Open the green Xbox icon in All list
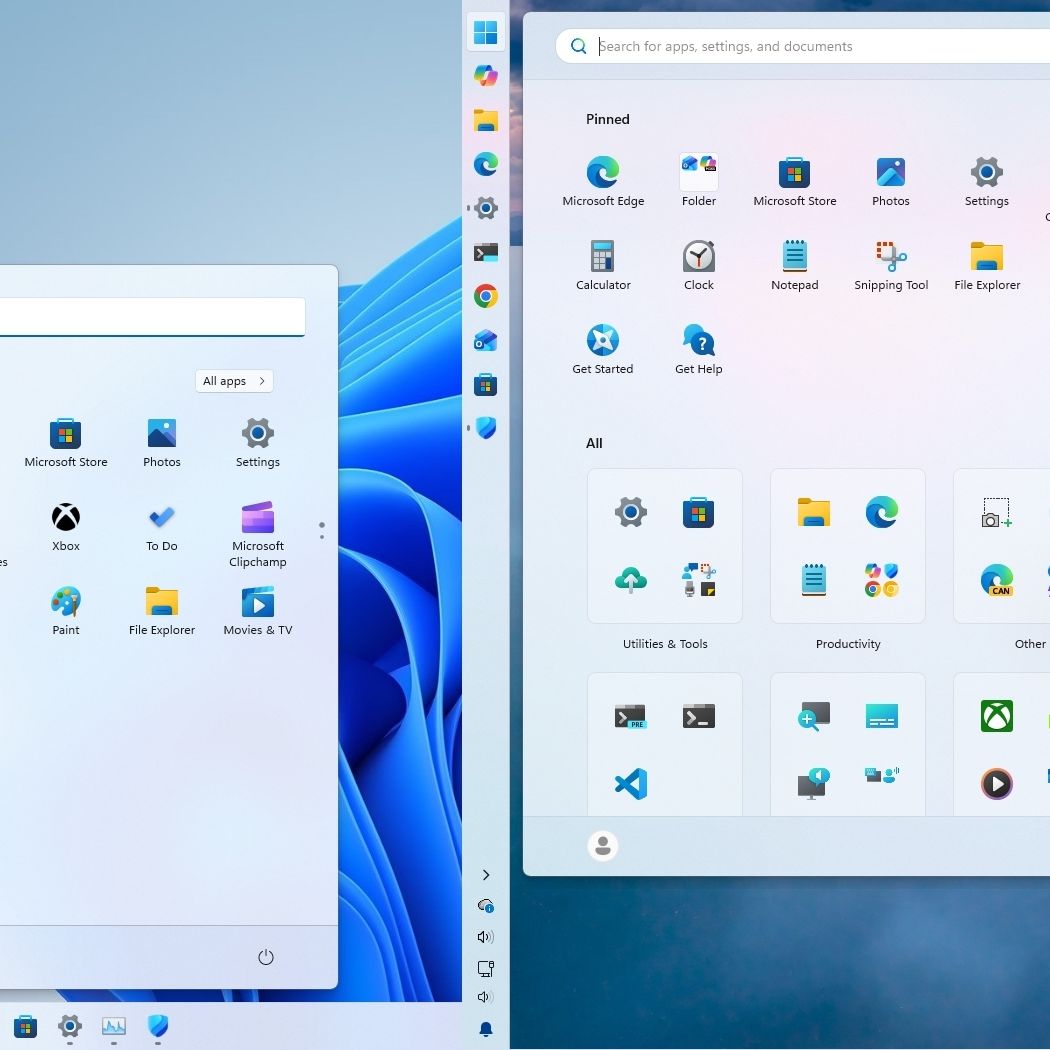This screenshot has height=1050, width=1050. [x=996, y=716]
